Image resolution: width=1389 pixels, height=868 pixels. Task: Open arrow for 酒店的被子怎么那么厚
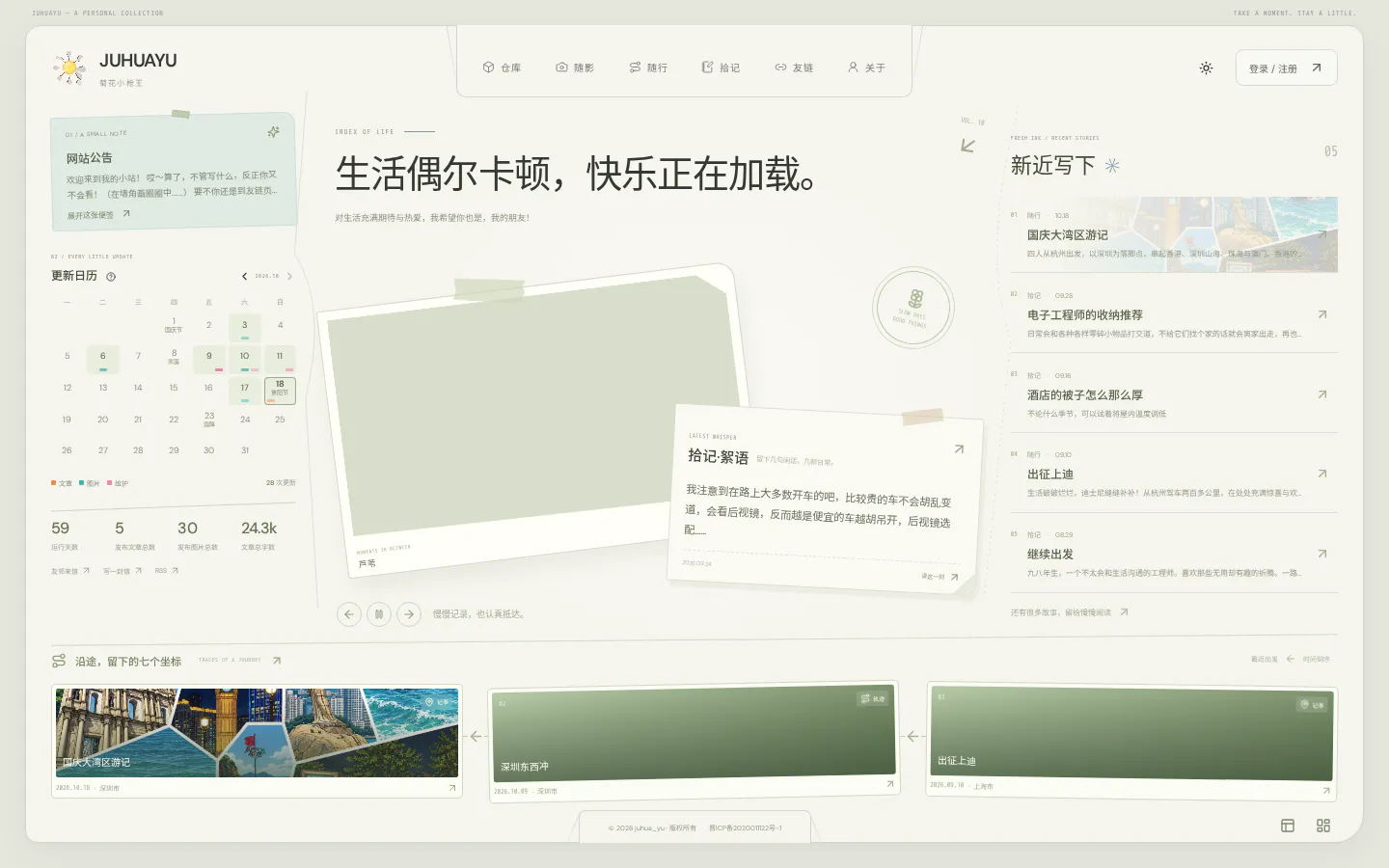[1322, 394]
